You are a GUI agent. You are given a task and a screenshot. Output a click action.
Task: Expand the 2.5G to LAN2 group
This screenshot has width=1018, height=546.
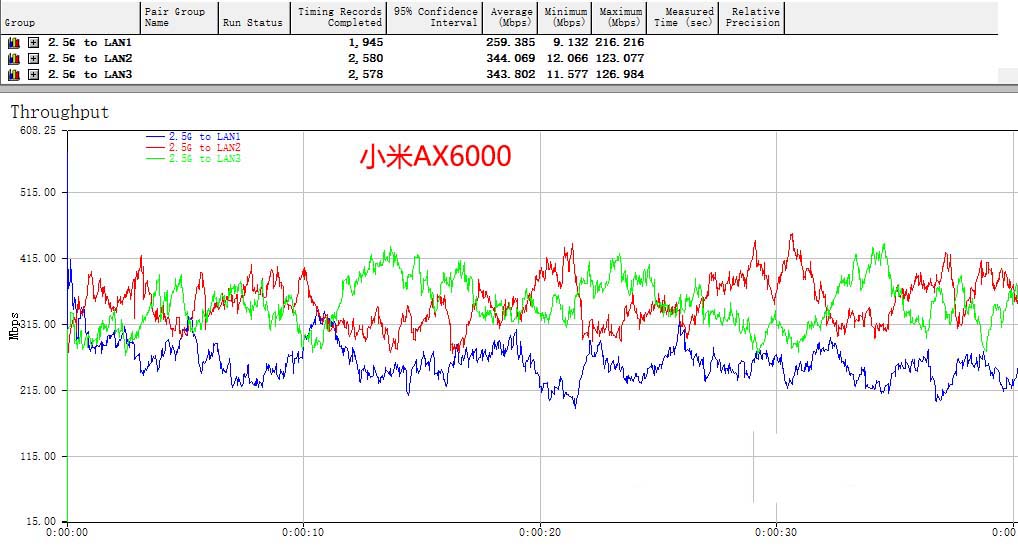[33, 58]
